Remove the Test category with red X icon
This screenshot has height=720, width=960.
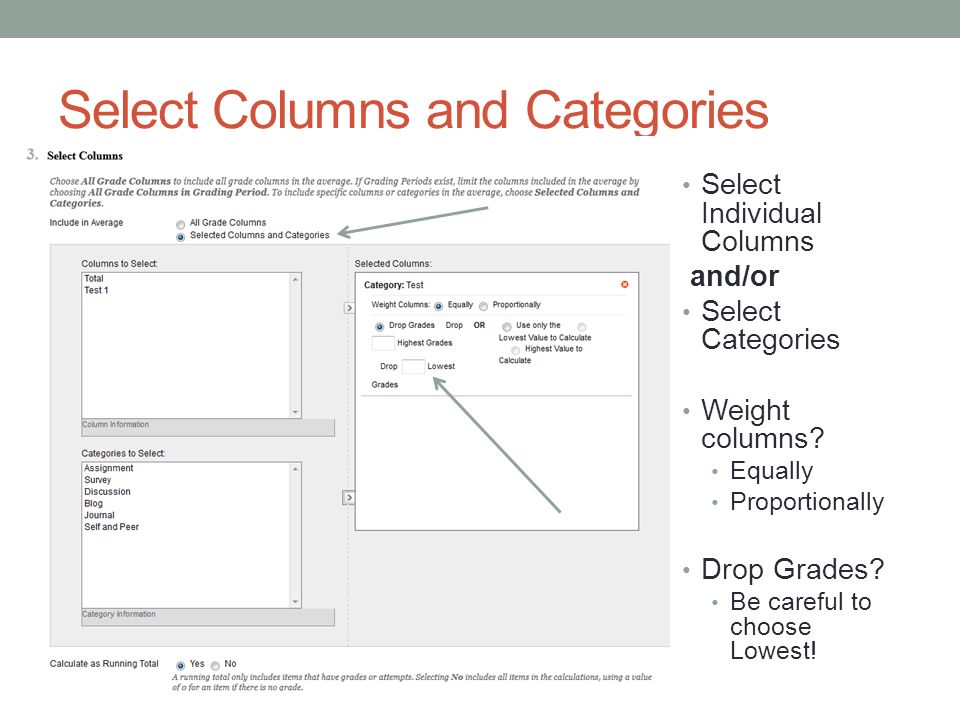click(x=624, y=284)
